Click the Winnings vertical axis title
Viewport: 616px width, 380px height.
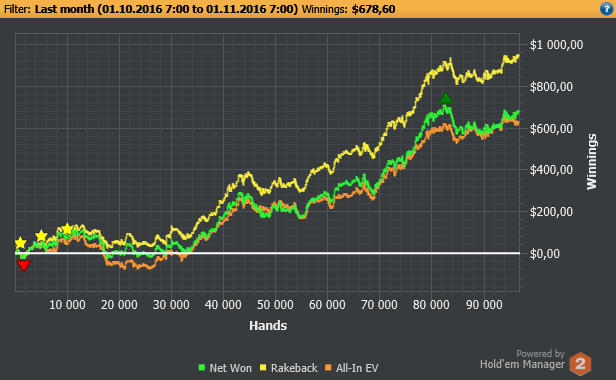[591, 162]
